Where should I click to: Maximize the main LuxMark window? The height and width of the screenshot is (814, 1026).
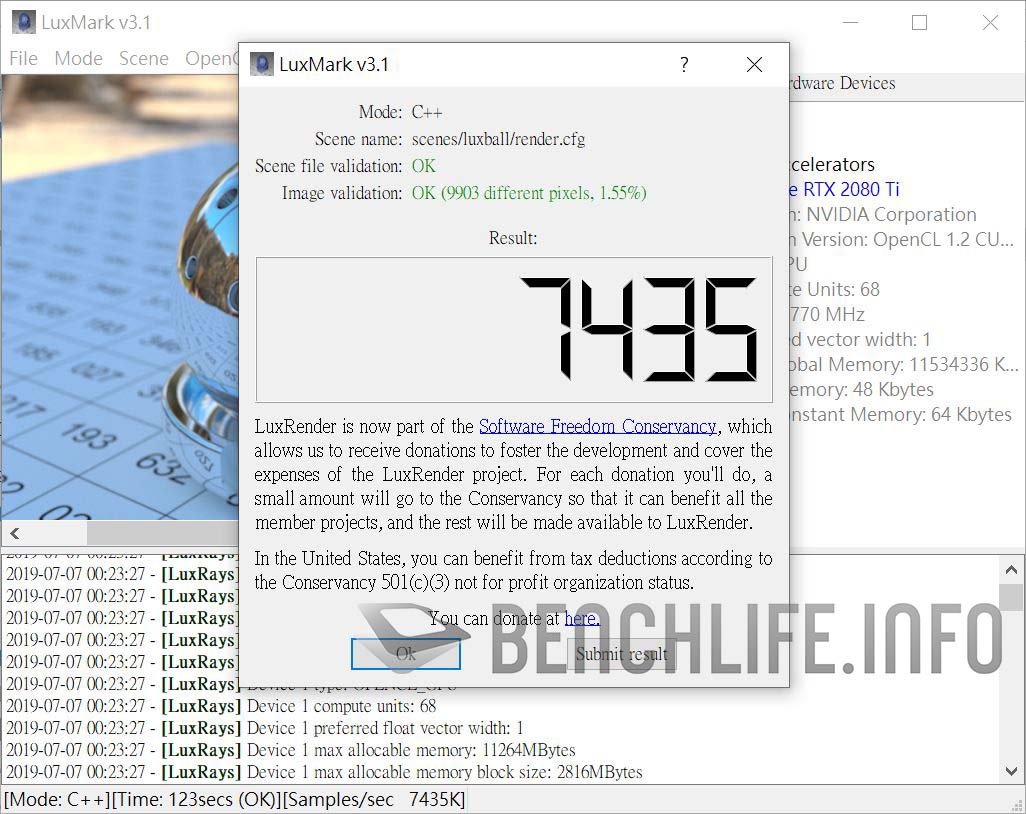(919, 22)
